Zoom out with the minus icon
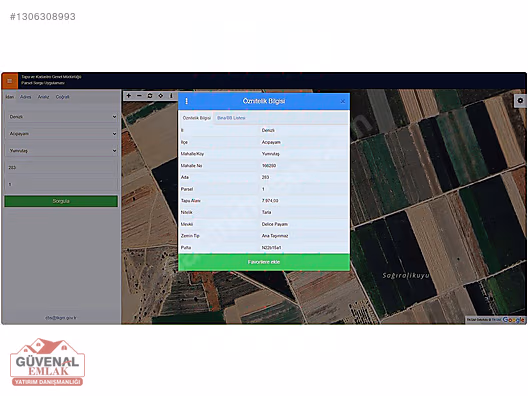528x396 pixels. (139, 96)
